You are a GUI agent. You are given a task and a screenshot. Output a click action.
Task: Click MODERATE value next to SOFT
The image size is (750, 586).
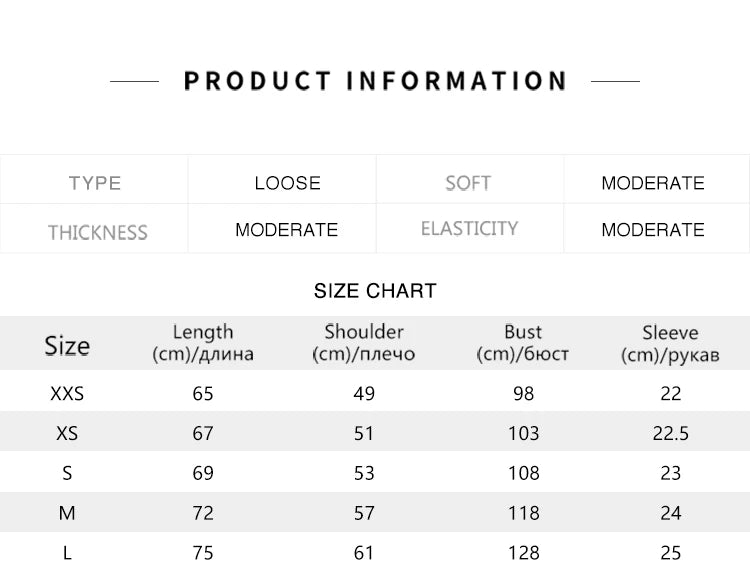(652, 183)
